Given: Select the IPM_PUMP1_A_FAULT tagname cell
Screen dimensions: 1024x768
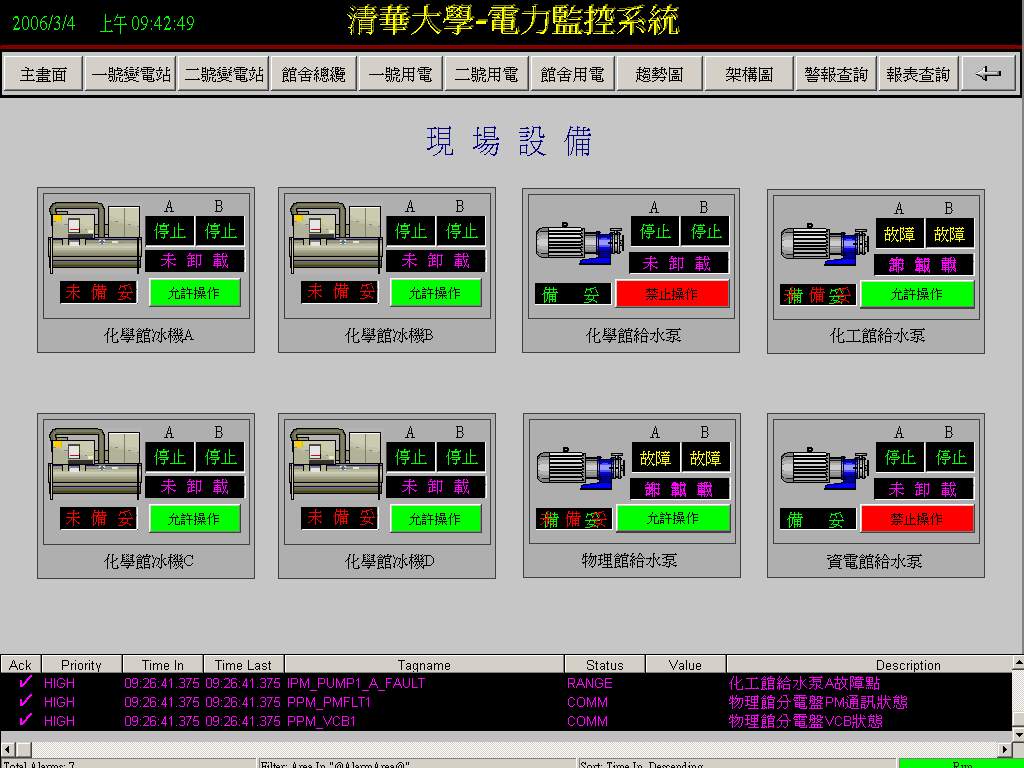Looking at the screenshot, I should (x=356, y=683).
